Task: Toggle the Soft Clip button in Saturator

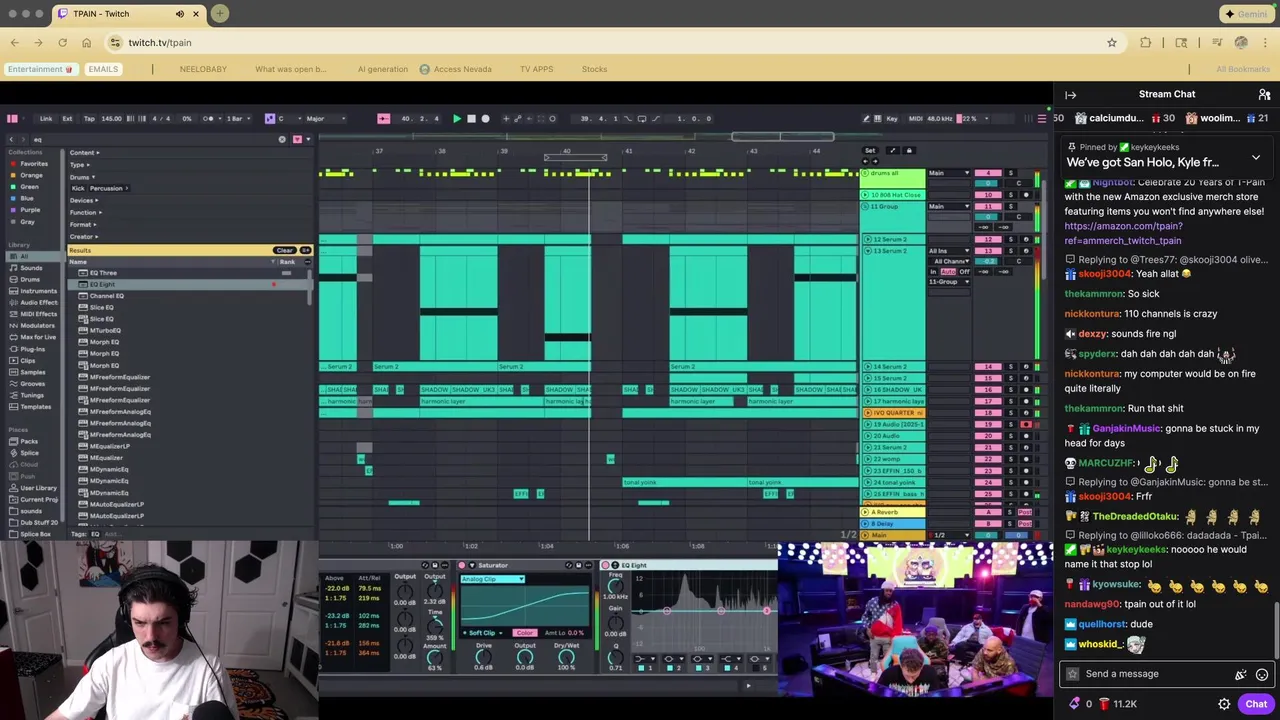Action: pyautogui.click(x=483, y=633)
